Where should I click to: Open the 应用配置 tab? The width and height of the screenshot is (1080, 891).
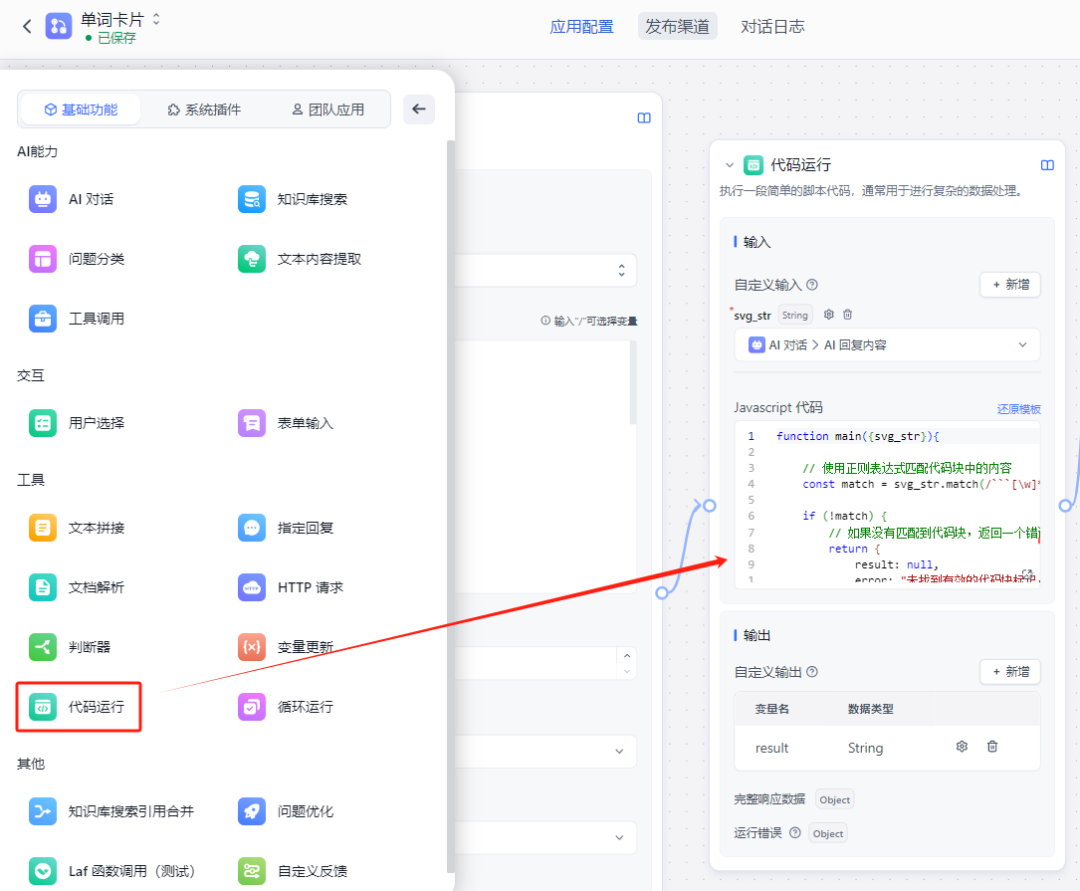(581, 27)
